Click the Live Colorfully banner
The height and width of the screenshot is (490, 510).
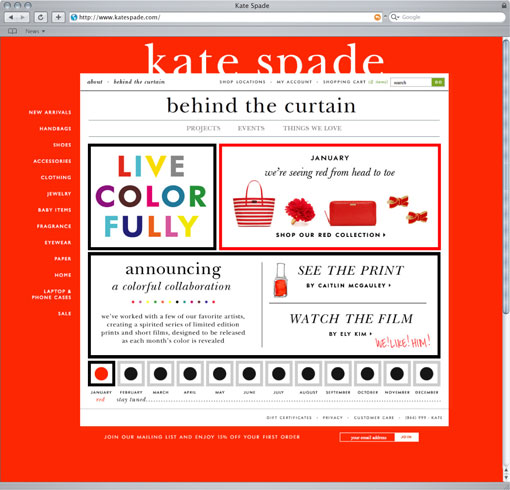[x=152, y=197]
